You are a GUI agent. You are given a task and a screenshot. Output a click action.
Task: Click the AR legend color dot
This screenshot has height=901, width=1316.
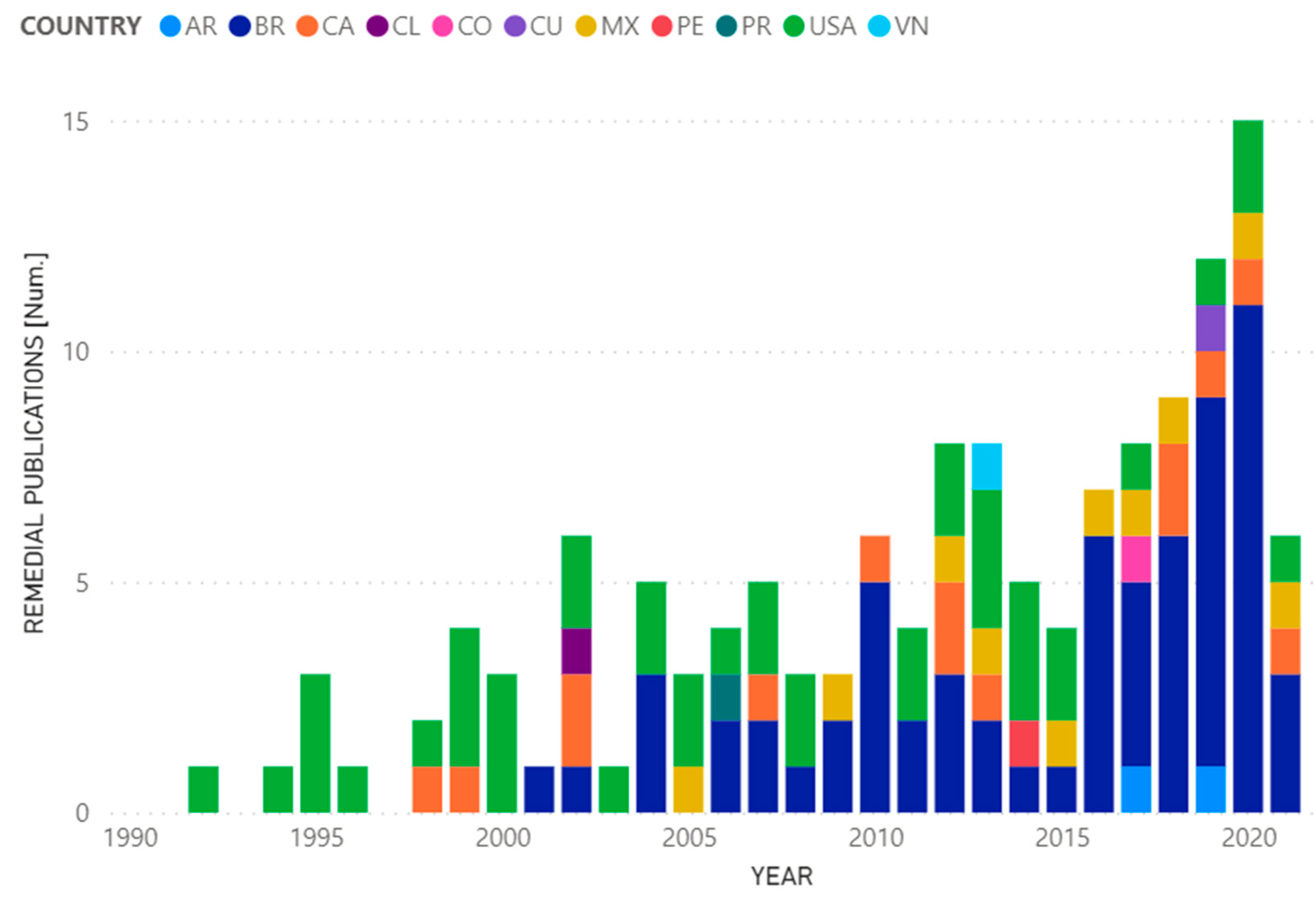(170, 26)
